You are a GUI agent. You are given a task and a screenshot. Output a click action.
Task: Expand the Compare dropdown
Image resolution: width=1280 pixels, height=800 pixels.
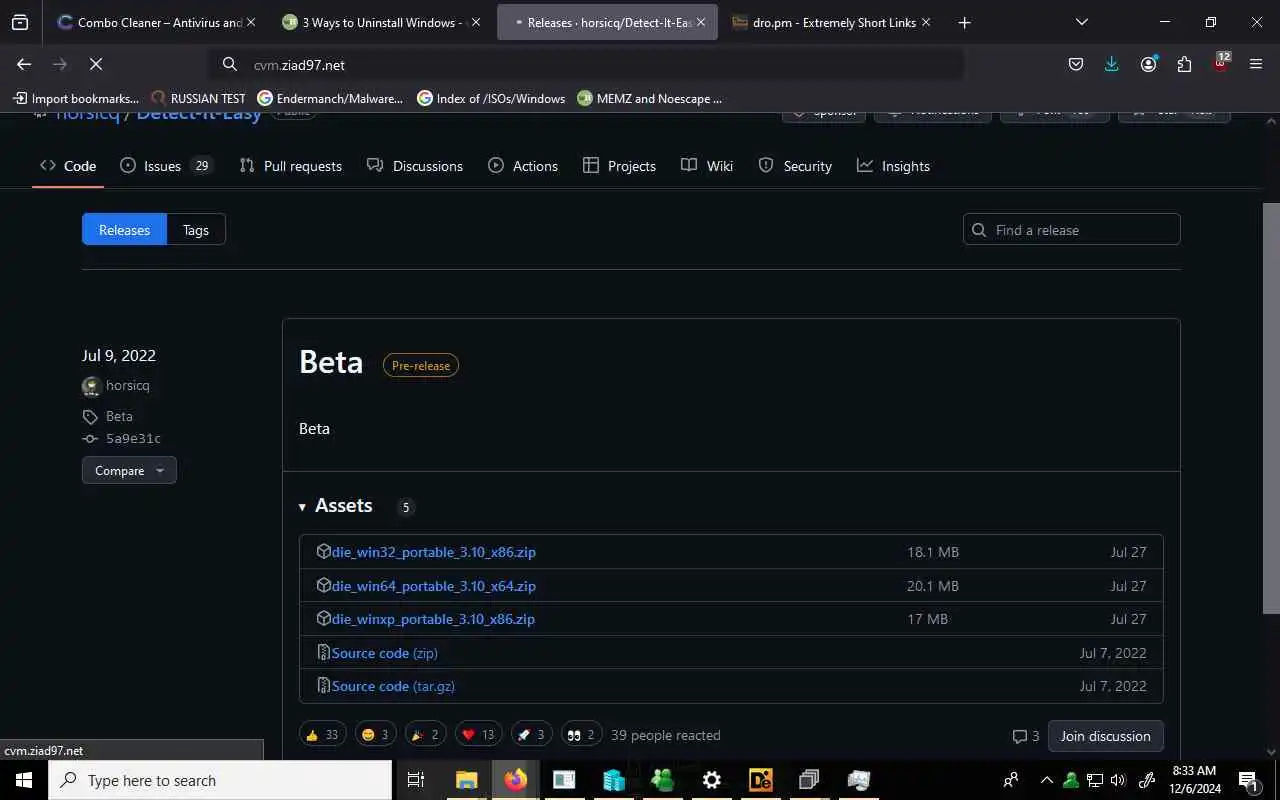click(x=129, y=470)
